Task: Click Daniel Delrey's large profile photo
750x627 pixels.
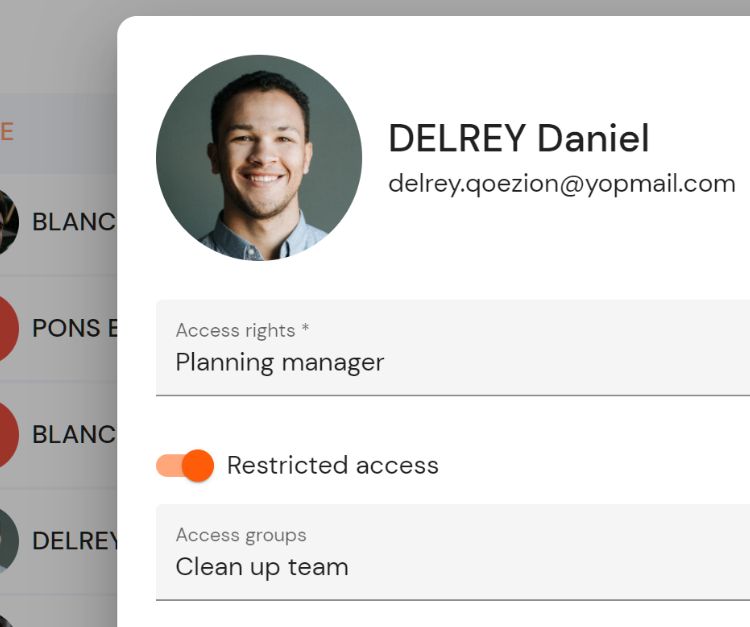Action: (259, 158)
